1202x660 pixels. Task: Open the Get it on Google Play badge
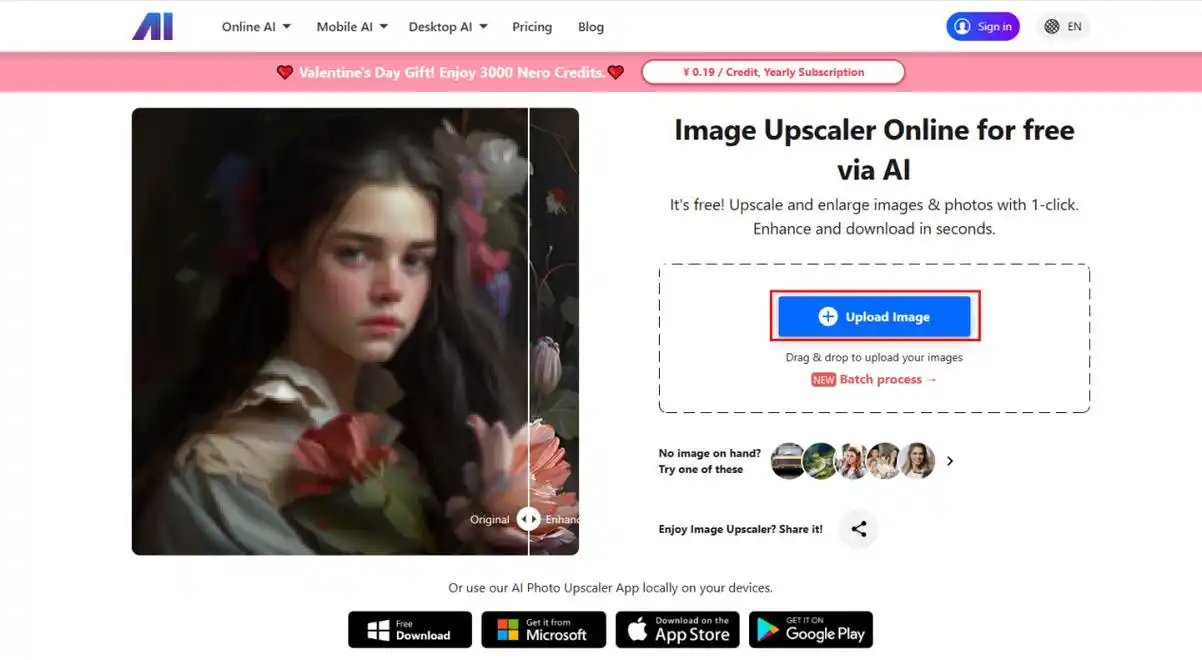[810, 630]
